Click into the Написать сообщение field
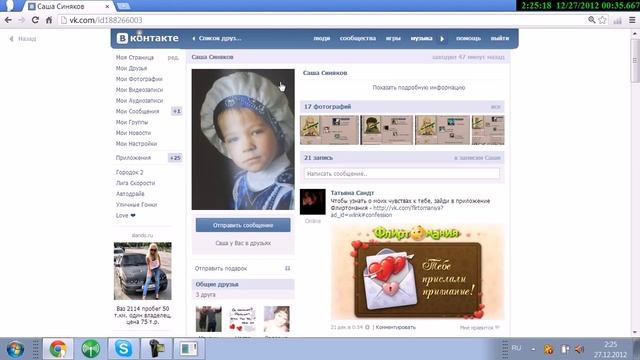Viewport: 640px width, 360px height. point(402,173)
